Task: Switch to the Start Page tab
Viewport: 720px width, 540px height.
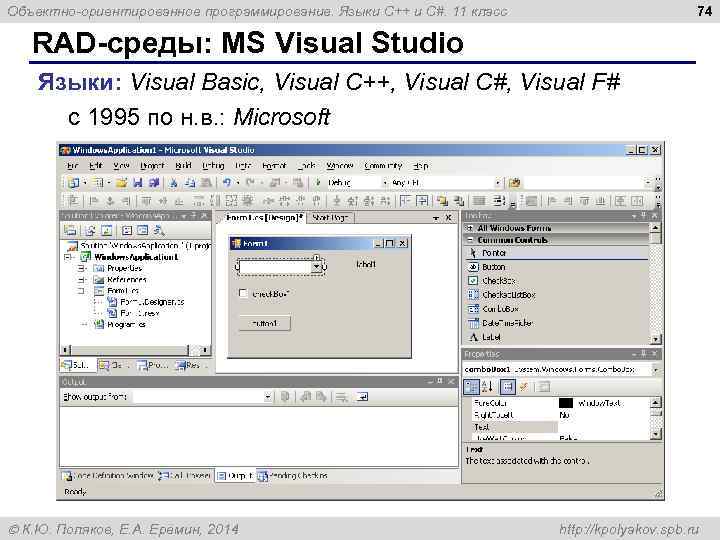Action: [330, 218]
